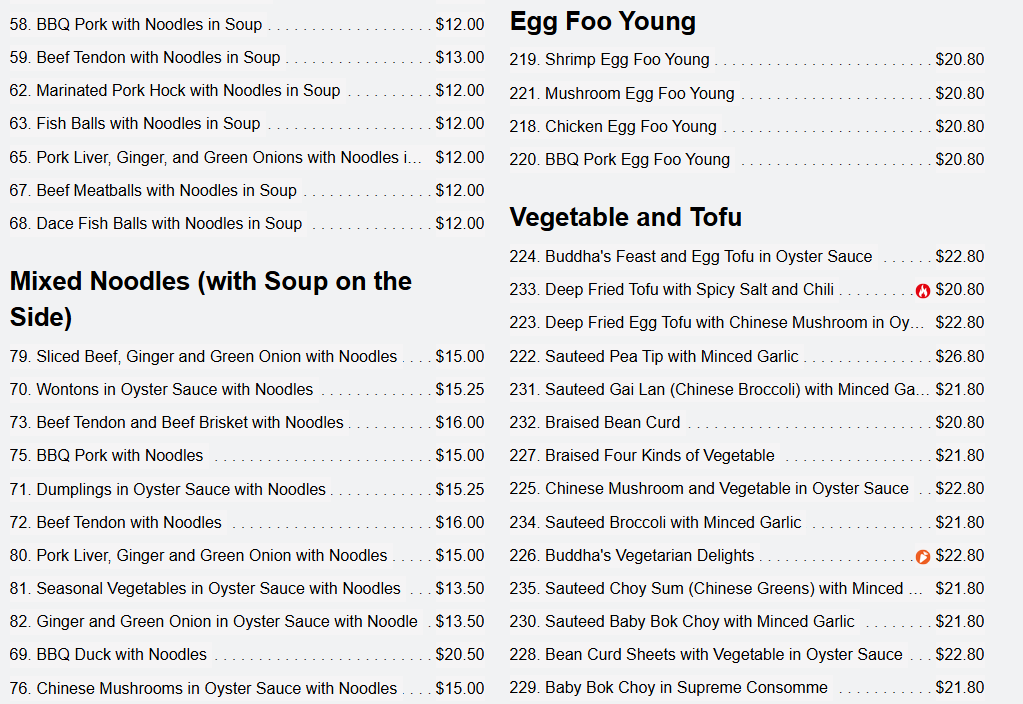Click the Mixed Noodles section heading

click(211, 299)
